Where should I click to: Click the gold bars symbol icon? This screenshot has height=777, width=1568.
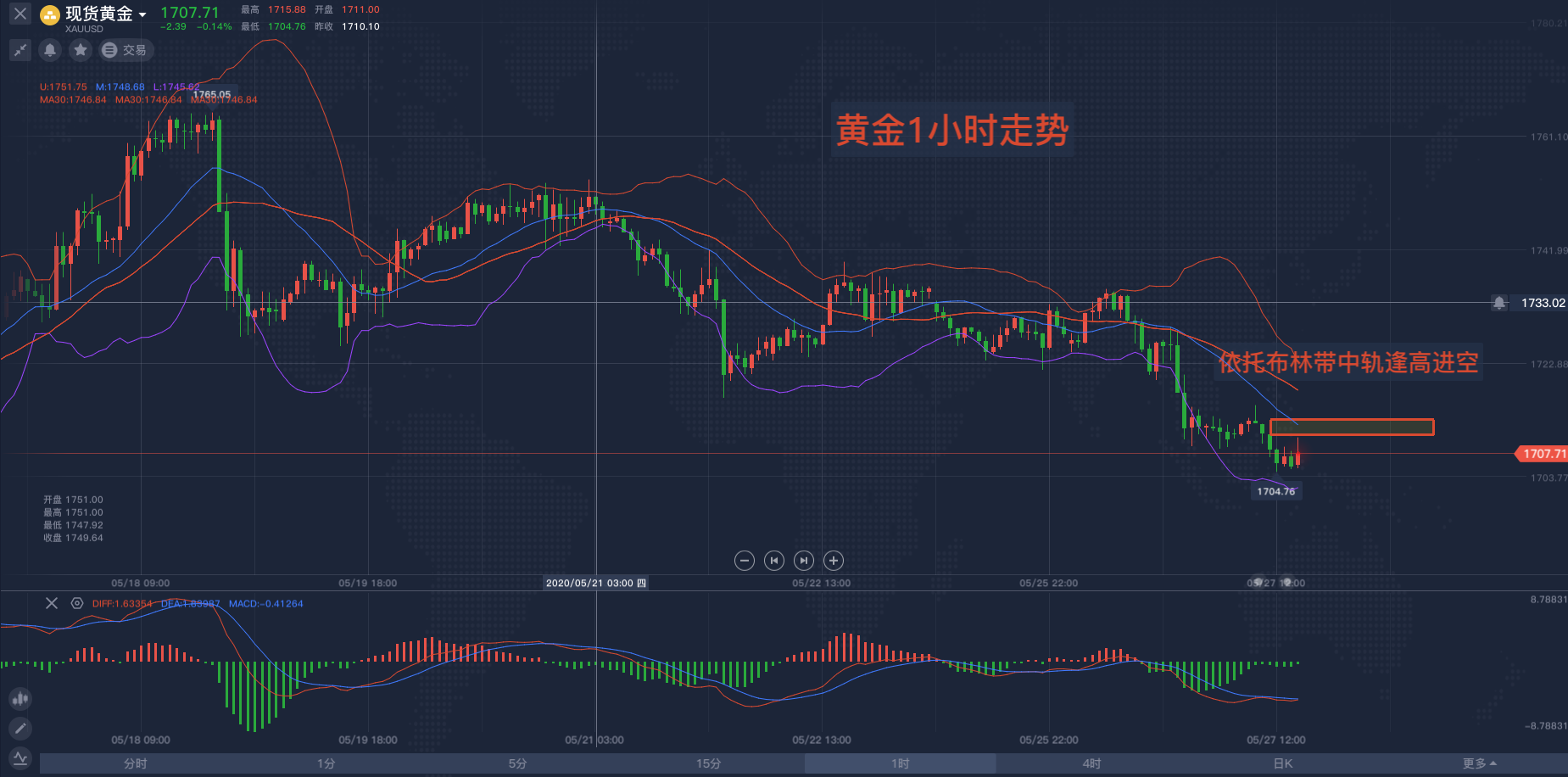[x=50, y=14]
